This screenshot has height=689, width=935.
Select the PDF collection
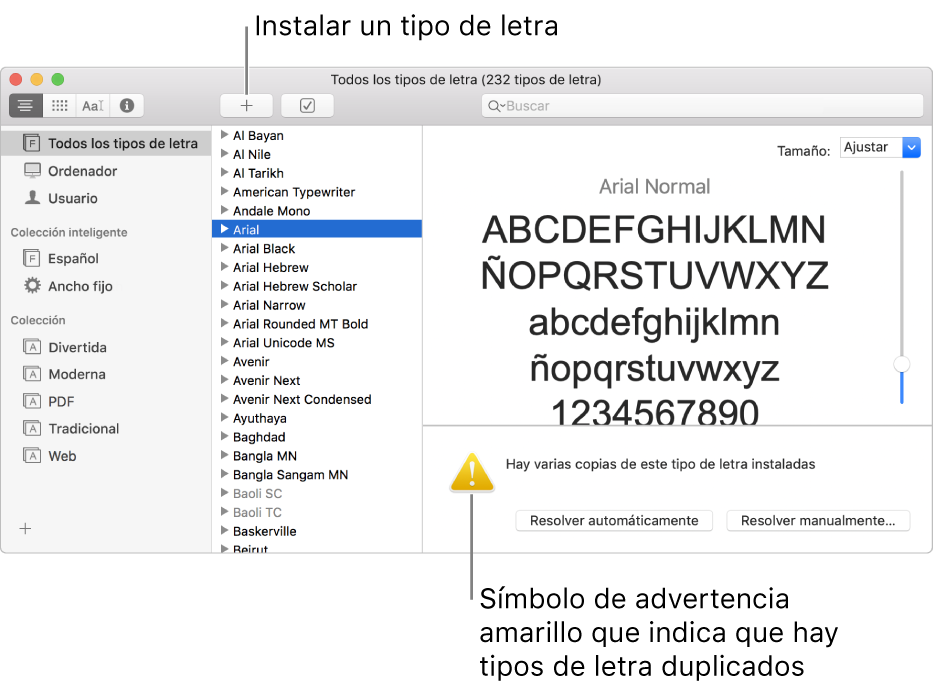tap(106, 401)
